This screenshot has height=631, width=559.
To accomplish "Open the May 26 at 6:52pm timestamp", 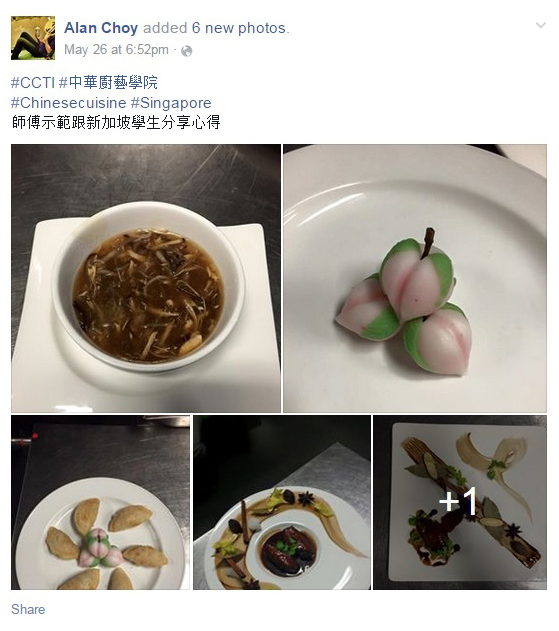I will pos(116,49).
